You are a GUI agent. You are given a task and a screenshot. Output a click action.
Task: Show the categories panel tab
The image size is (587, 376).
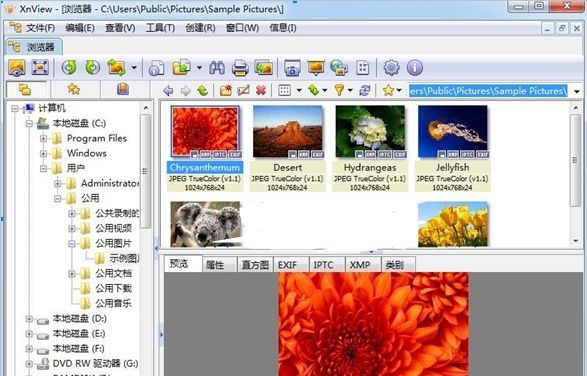point(123,90)
